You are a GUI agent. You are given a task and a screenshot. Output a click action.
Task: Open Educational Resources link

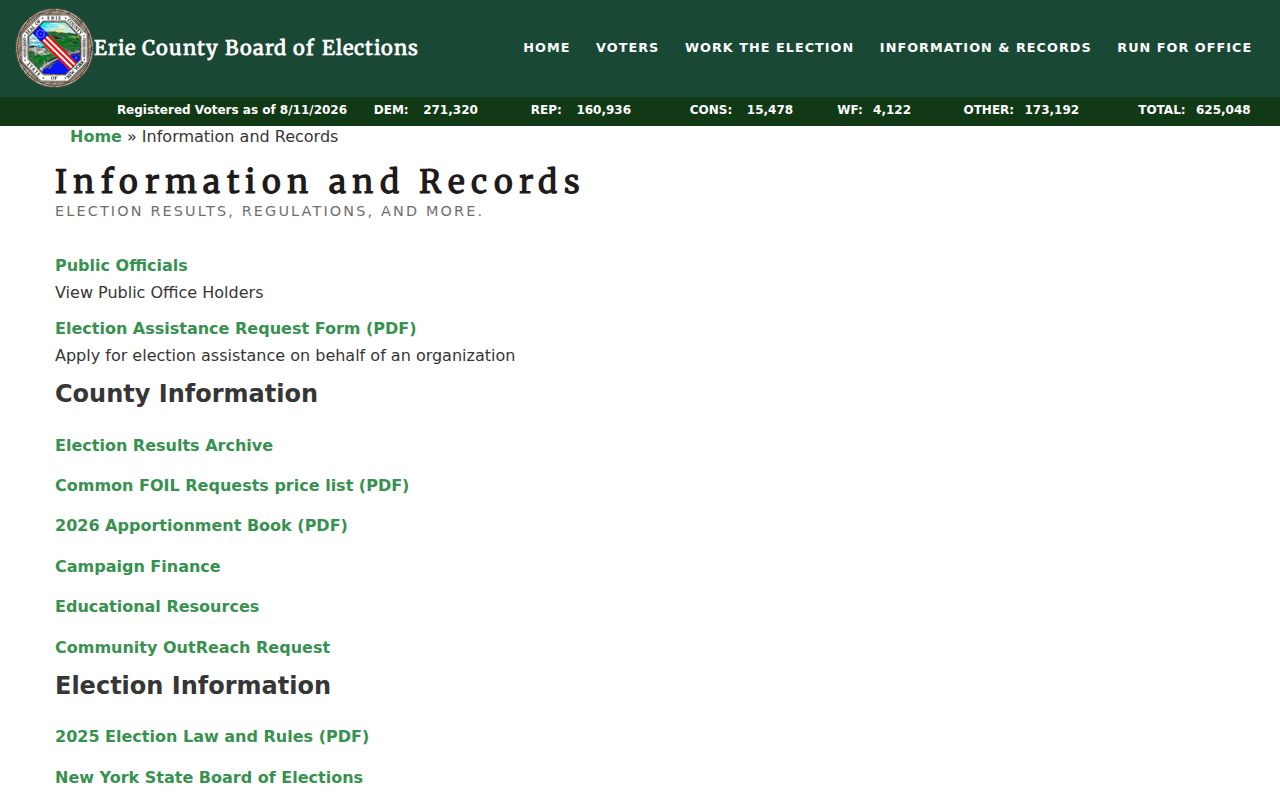[157, 606]
